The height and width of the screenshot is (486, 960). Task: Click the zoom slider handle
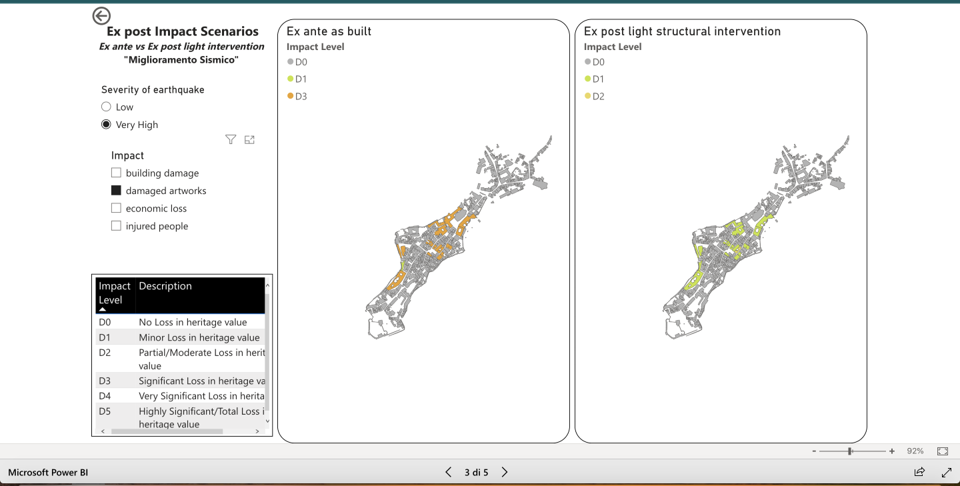pos(850,451)
